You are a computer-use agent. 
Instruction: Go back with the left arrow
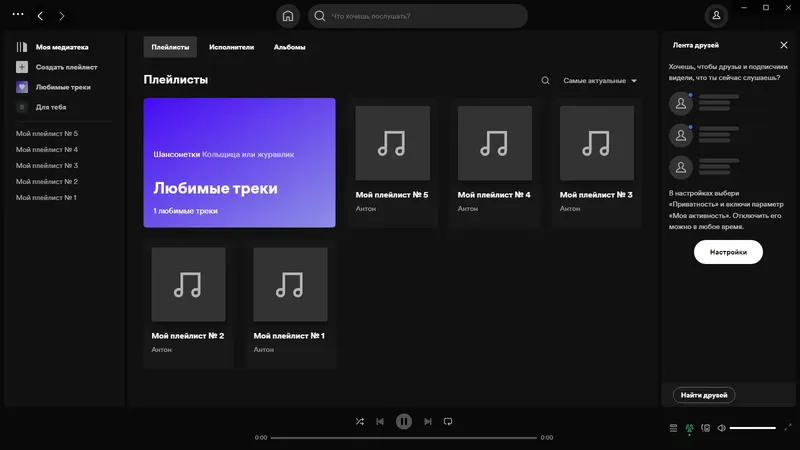[40, 16]
